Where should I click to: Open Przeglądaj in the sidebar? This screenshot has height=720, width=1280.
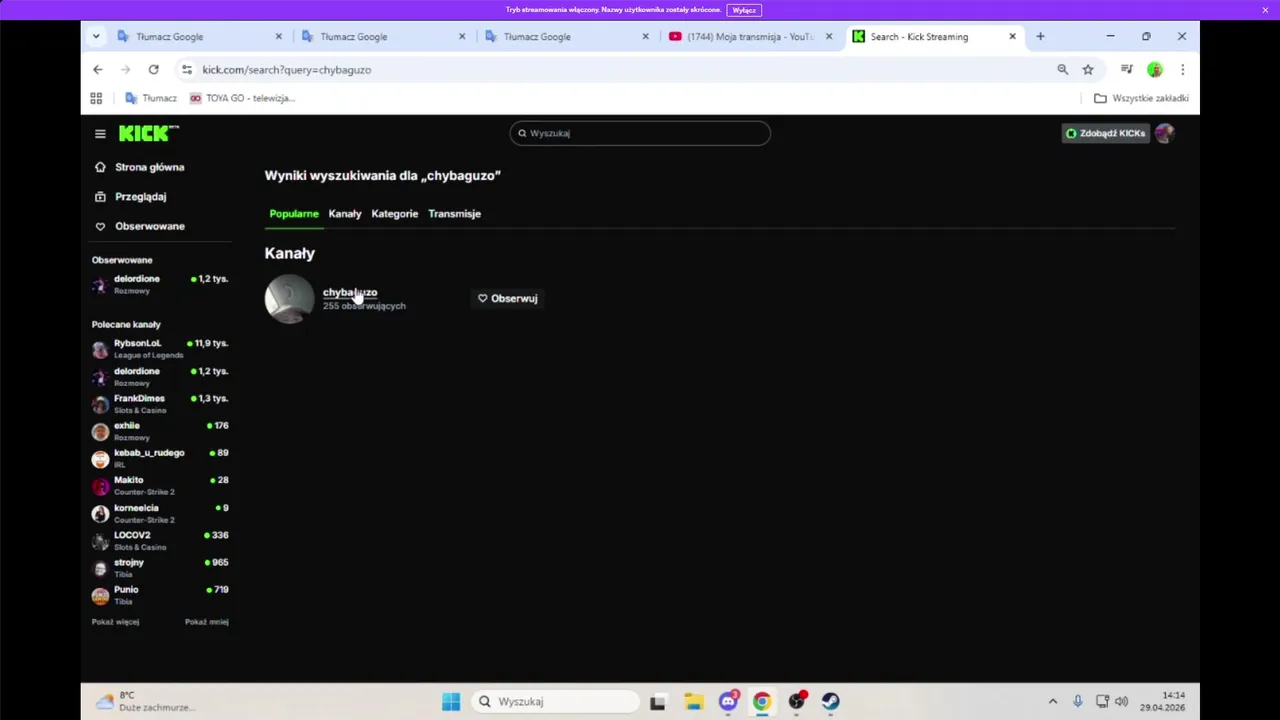(x=140, y=197)
